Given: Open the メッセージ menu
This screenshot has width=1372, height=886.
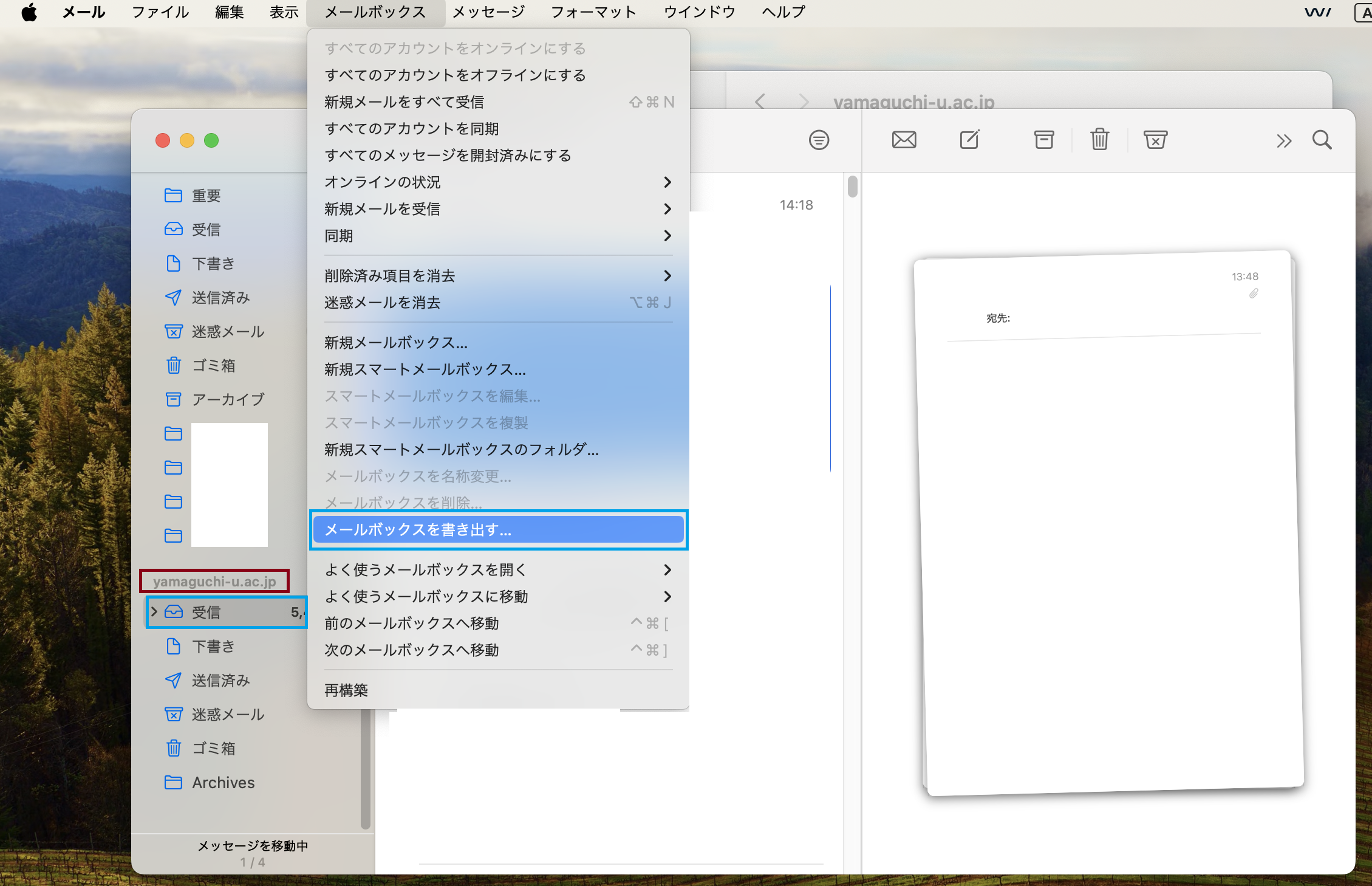Looking at the screenshot, I should [489, 12].
